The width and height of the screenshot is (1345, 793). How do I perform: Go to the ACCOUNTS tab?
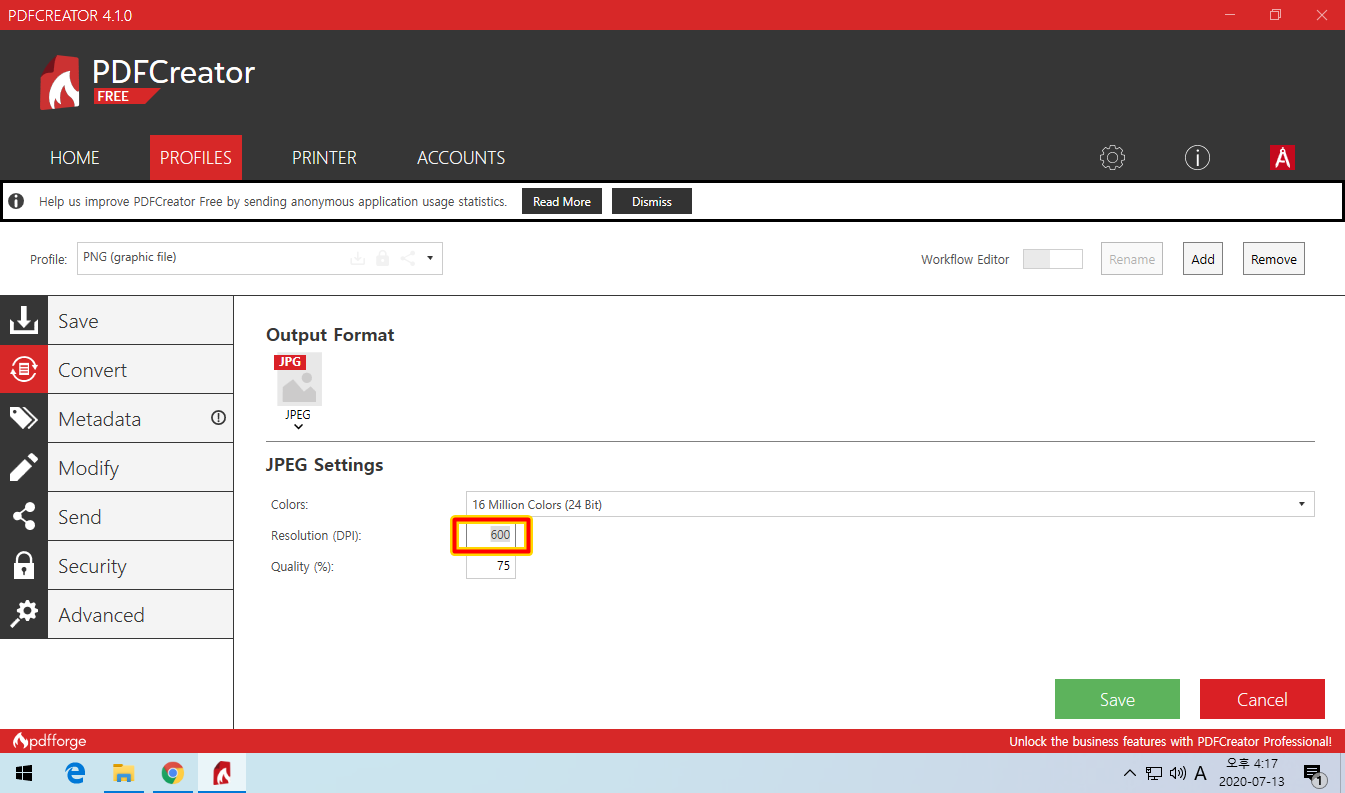tap(461, 157)
